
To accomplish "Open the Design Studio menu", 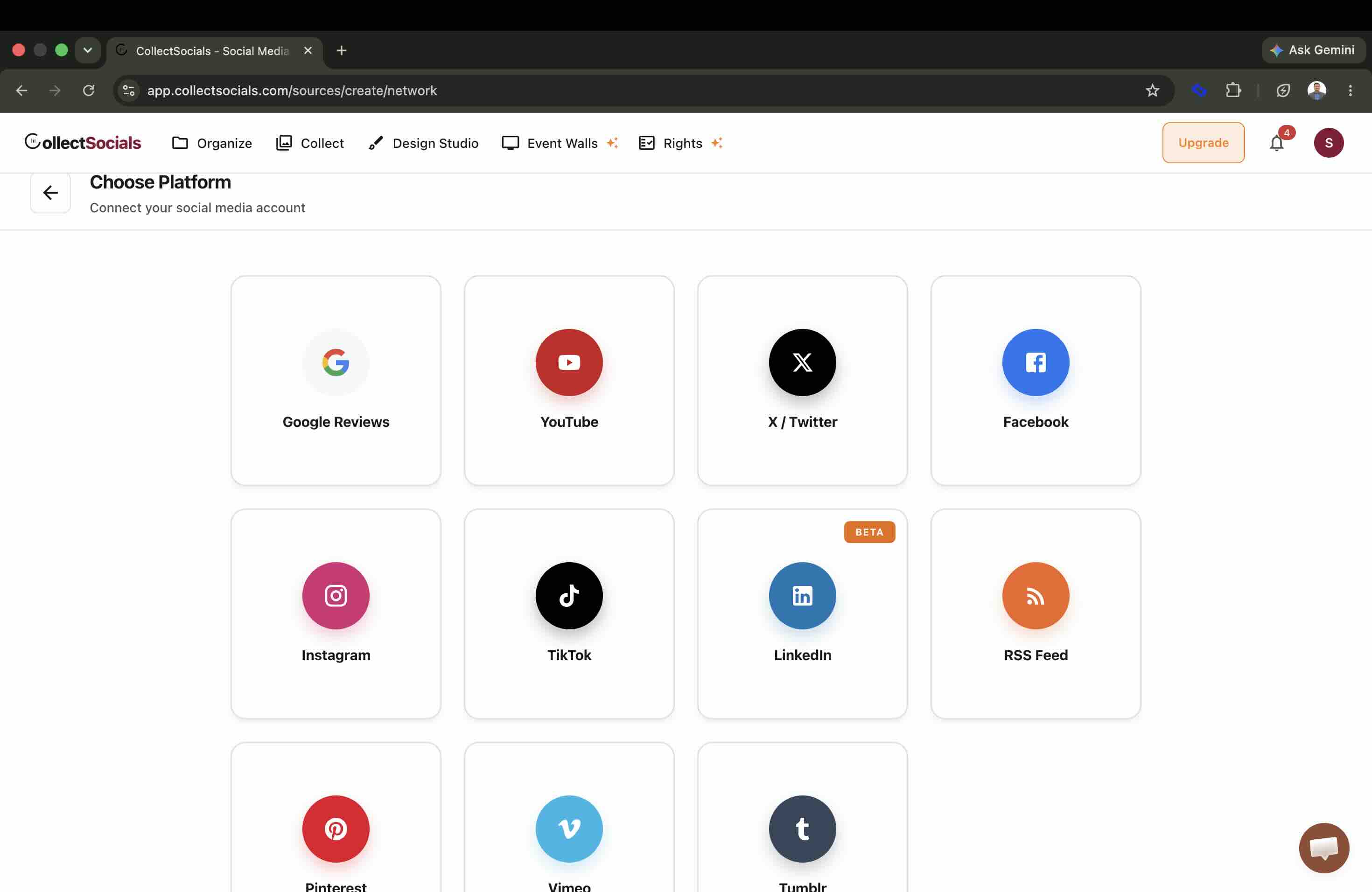I will pos(424,143).
